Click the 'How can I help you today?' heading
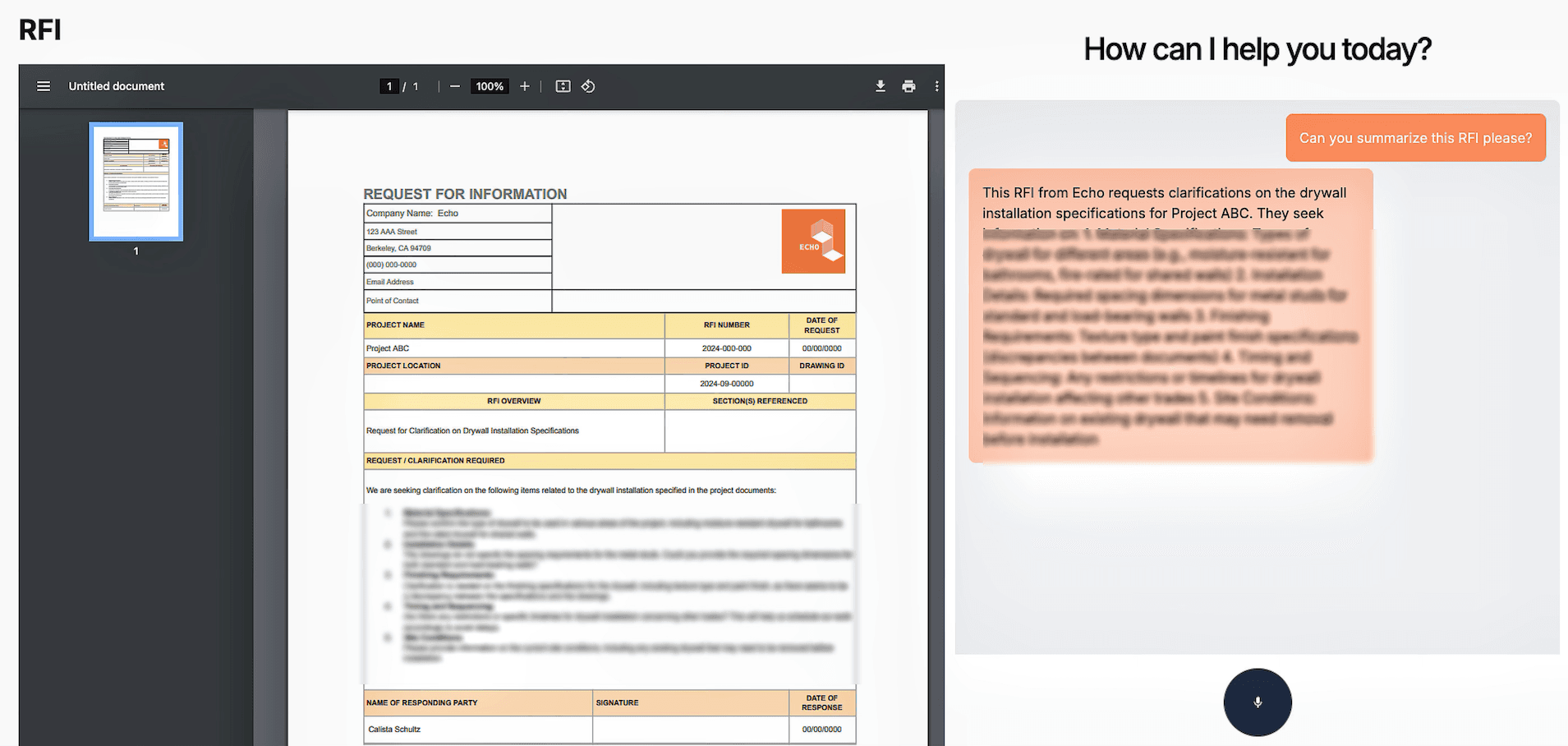Viewport: 1568px width, 746px height. click(x=1258, y=49)
